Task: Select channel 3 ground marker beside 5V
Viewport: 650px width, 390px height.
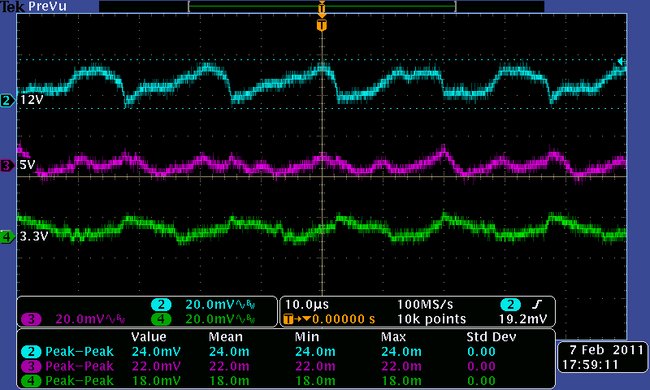Action: (7, 166)
